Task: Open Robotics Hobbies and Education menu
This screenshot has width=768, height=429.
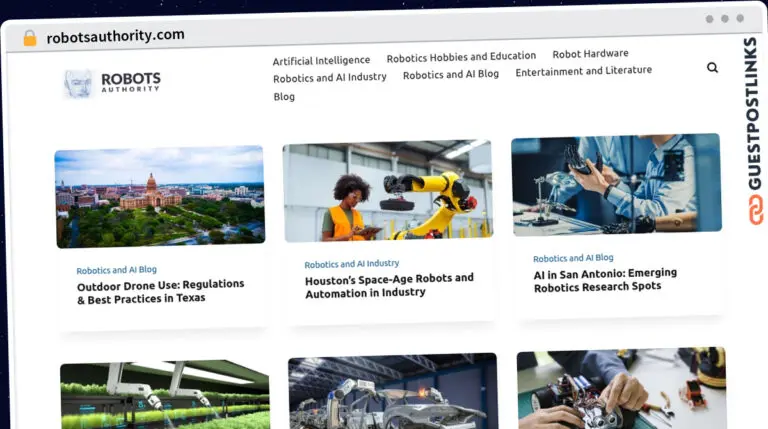Action: (x=461, y=57)
